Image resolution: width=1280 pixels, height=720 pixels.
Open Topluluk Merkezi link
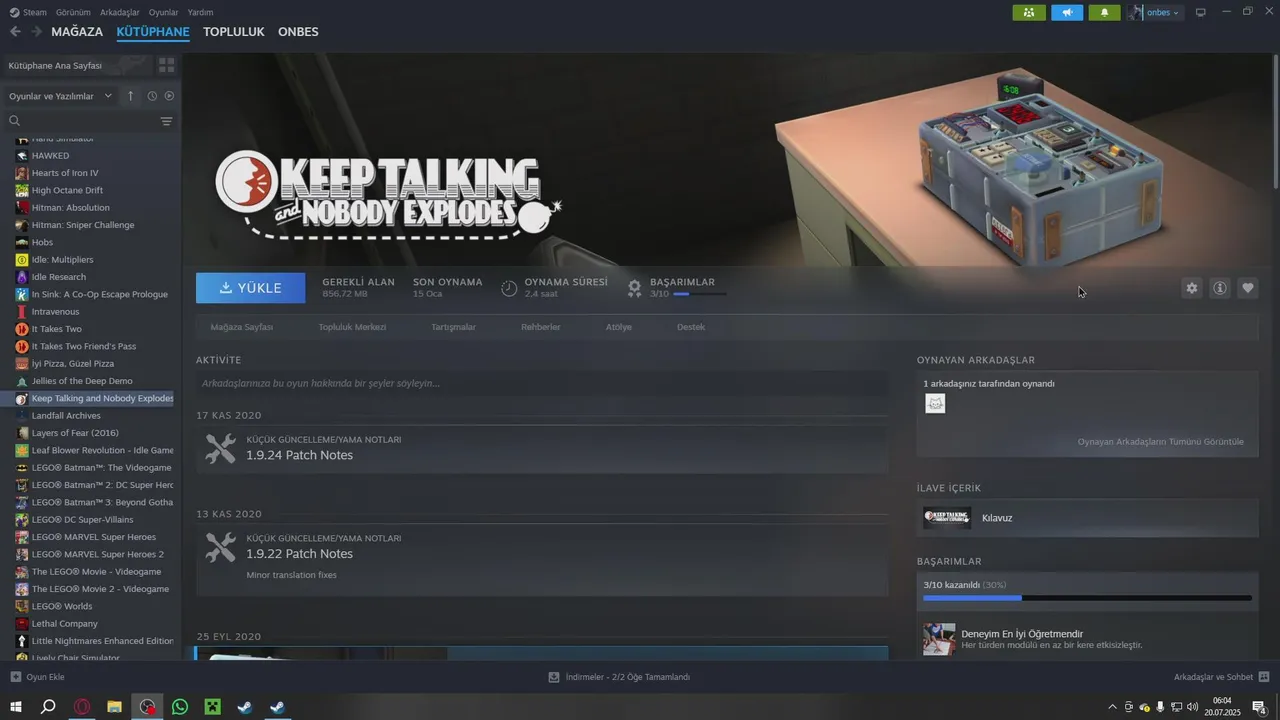(x=352, y=327)
